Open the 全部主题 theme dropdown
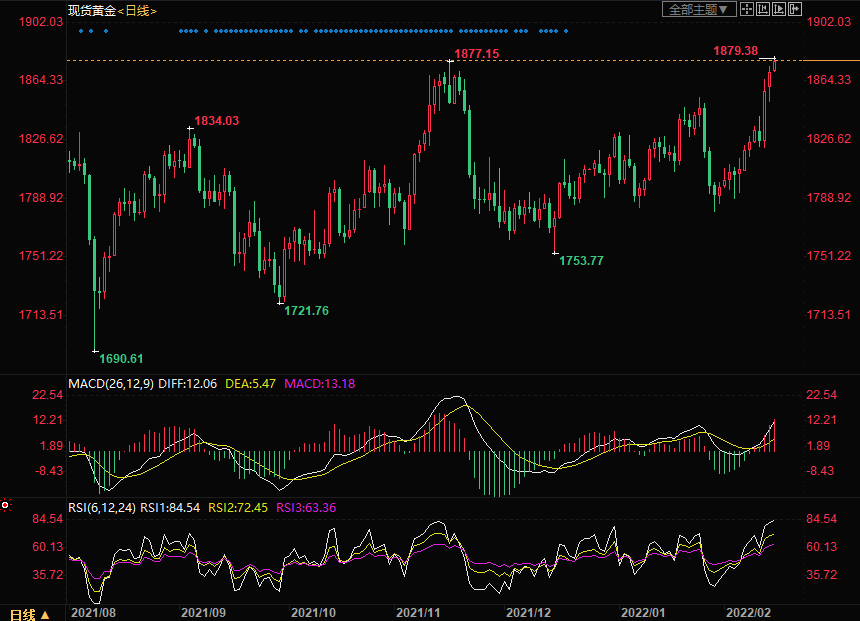 (700, 9)
